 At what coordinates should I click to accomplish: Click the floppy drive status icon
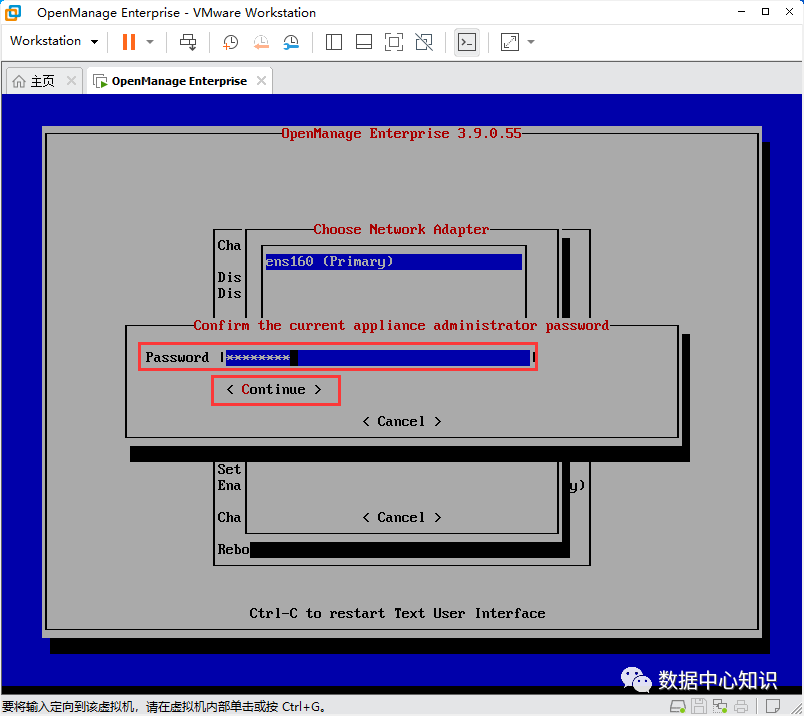click(x=699, y=706)
